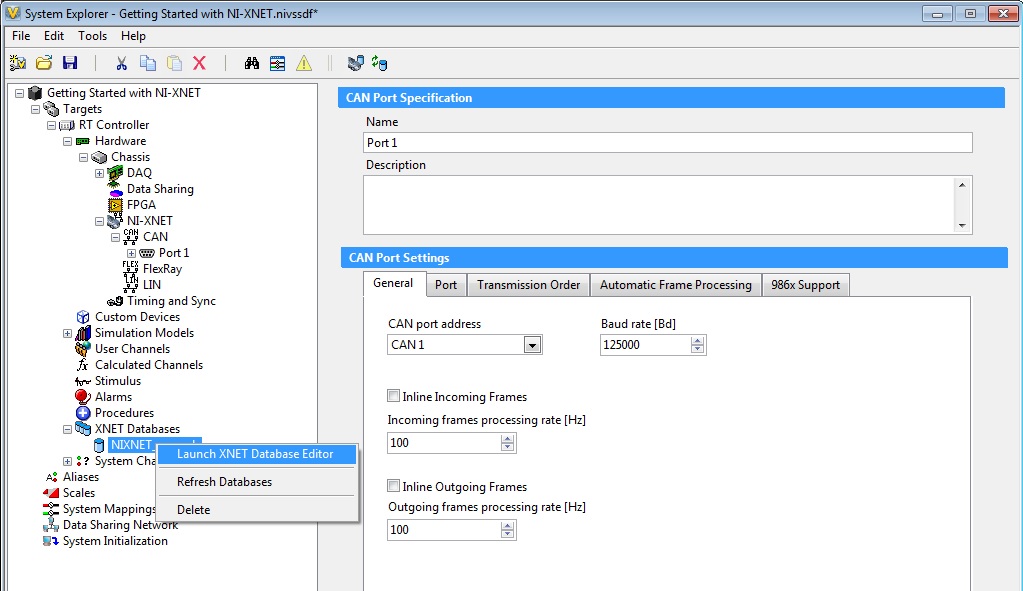Click the Calculated Channels fx icon

click(x=82, y=365)
